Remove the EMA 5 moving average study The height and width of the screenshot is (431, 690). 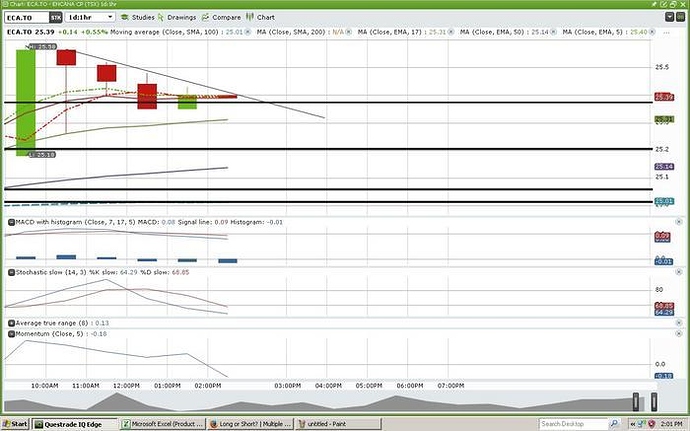pyautogui.click(x=652, y=32)
